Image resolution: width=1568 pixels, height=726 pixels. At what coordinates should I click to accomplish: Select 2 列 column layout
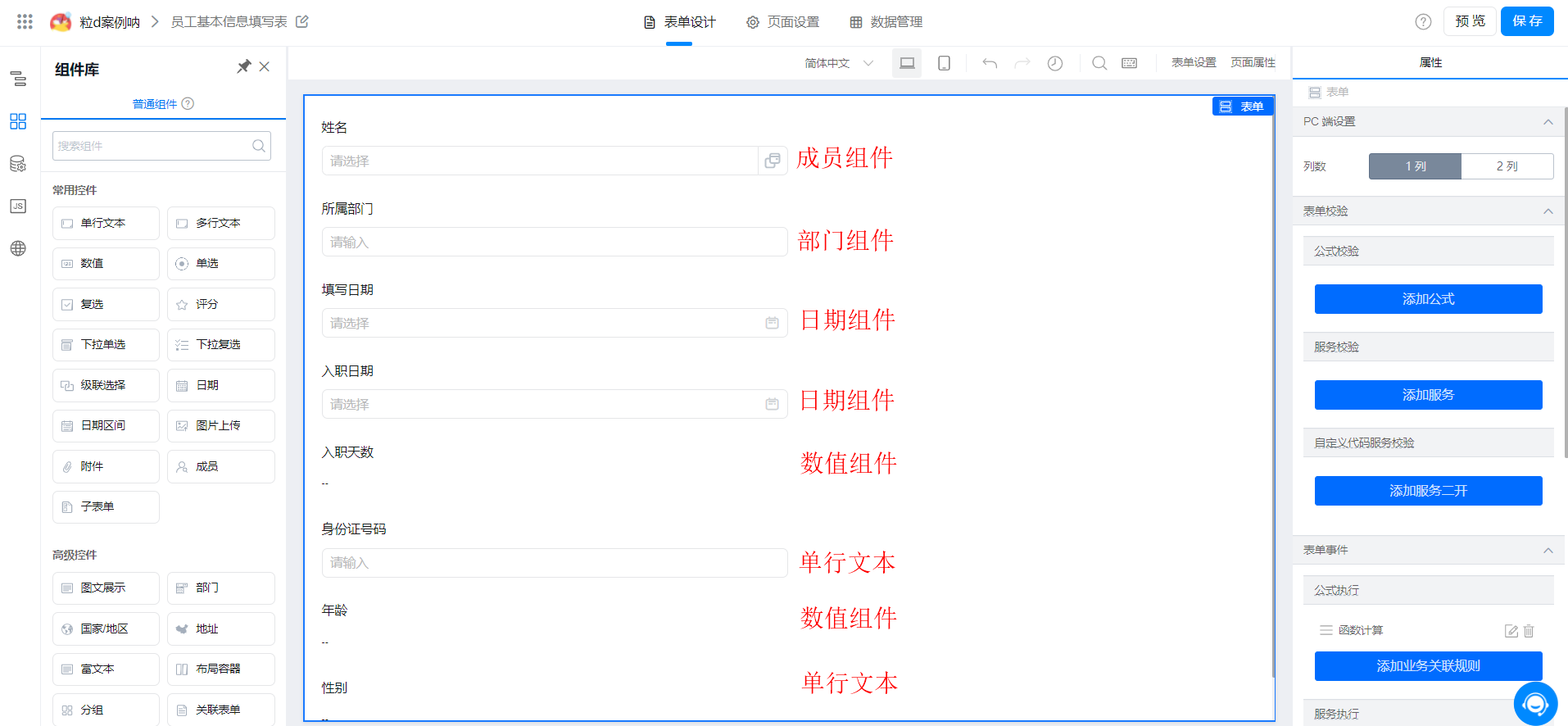(1507, 166)
